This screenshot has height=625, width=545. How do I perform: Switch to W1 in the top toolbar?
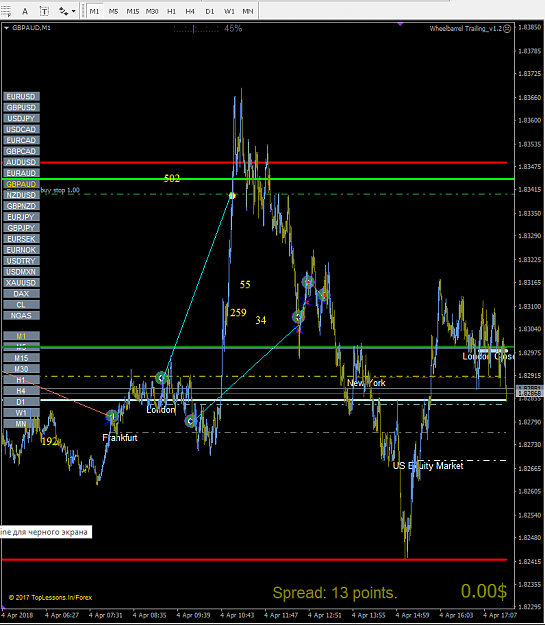[x=229, y=11]
